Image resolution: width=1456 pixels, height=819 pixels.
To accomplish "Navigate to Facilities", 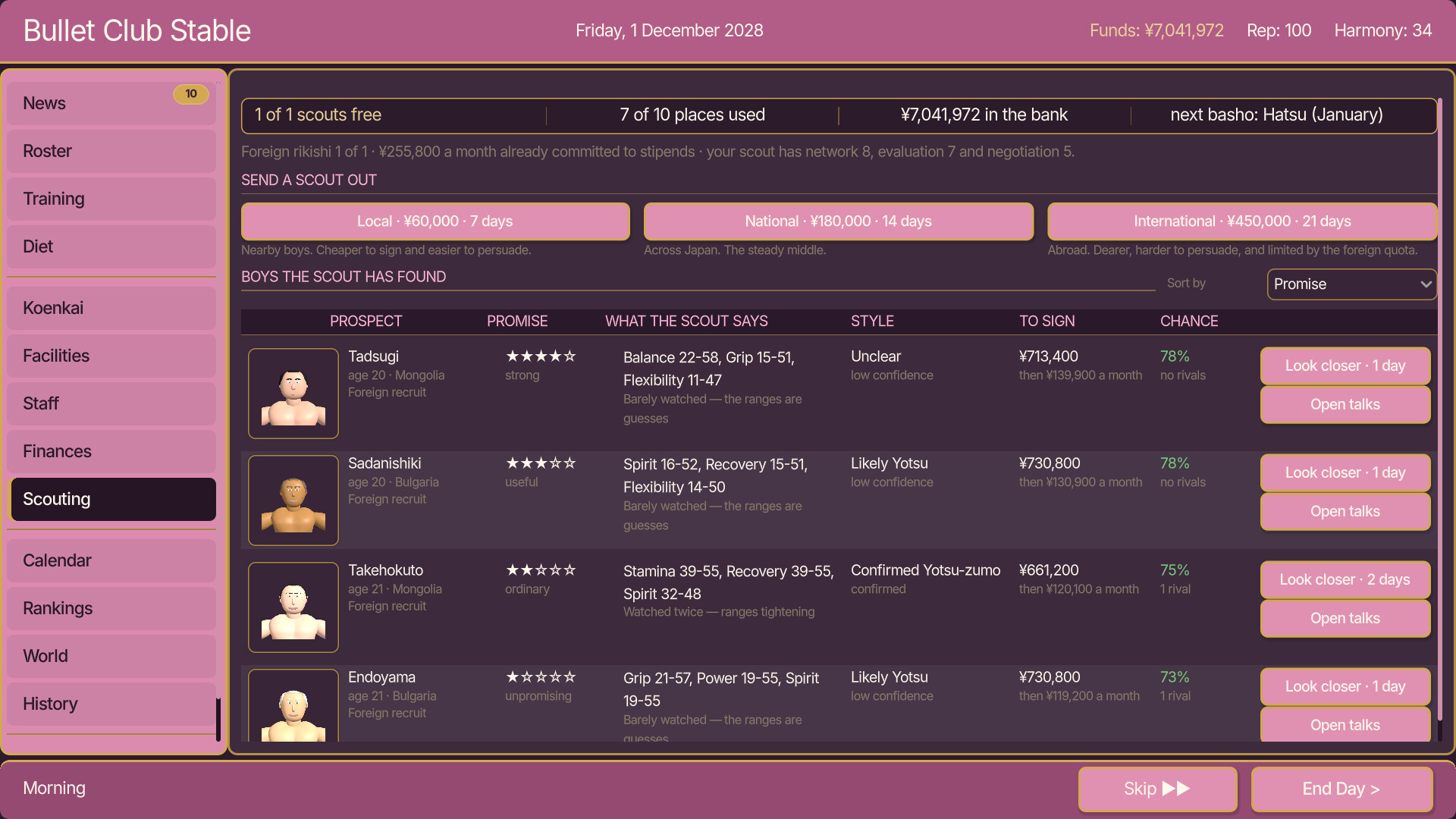I will [x=111, y=356].
